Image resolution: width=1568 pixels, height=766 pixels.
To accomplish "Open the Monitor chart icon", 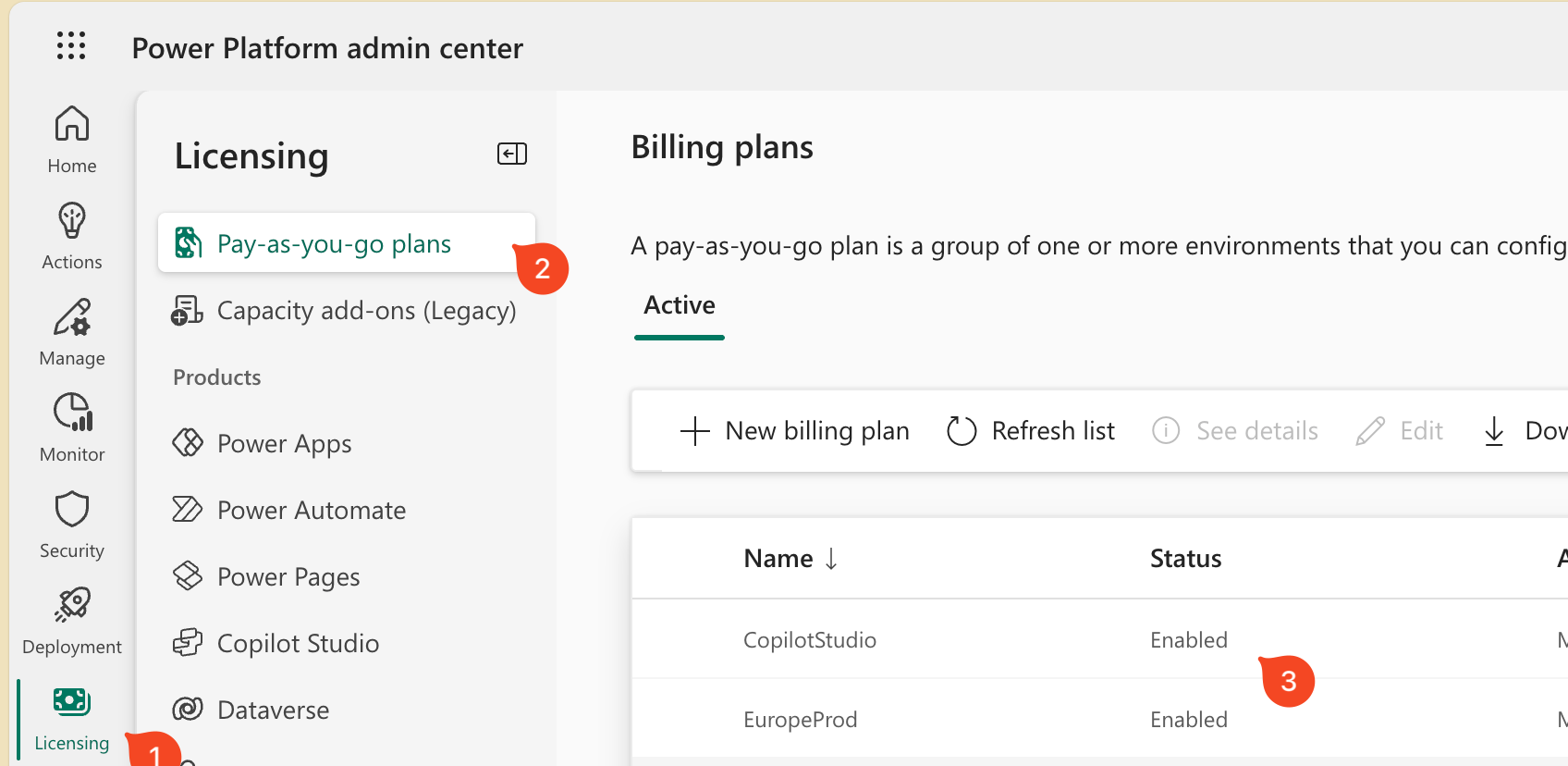I will click(x=72, y=414).
